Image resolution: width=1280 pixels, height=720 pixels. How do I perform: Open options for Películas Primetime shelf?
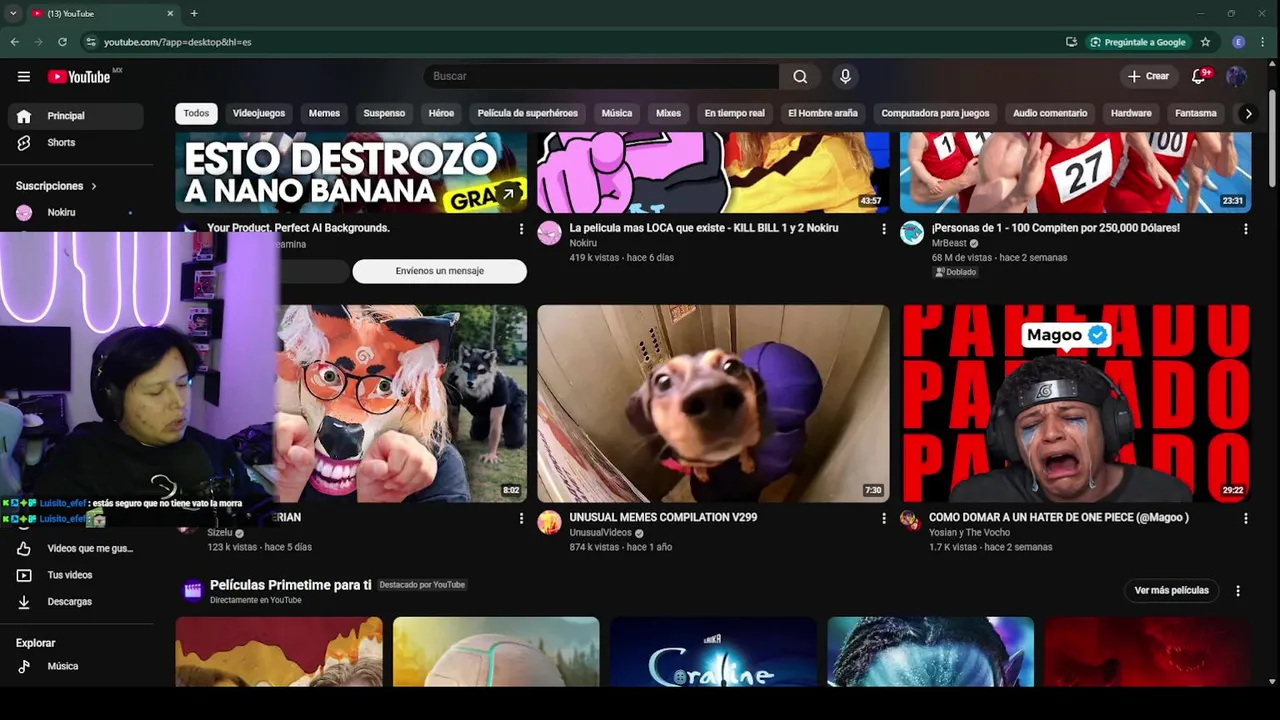(x=1238, y=591)
